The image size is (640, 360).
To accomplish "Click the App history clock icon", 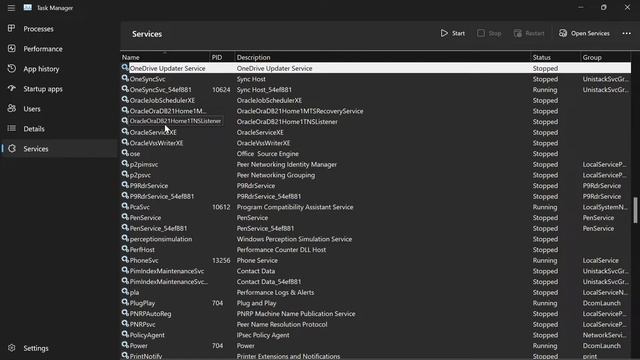I will (11, 68).
